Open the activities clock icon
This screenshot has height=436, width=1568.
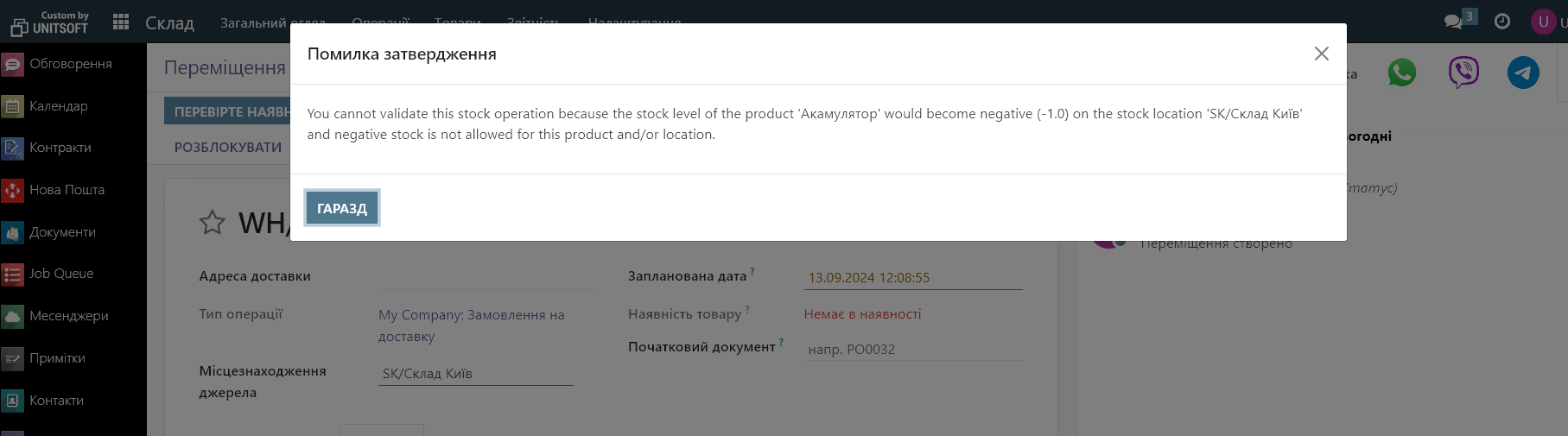1502,22
